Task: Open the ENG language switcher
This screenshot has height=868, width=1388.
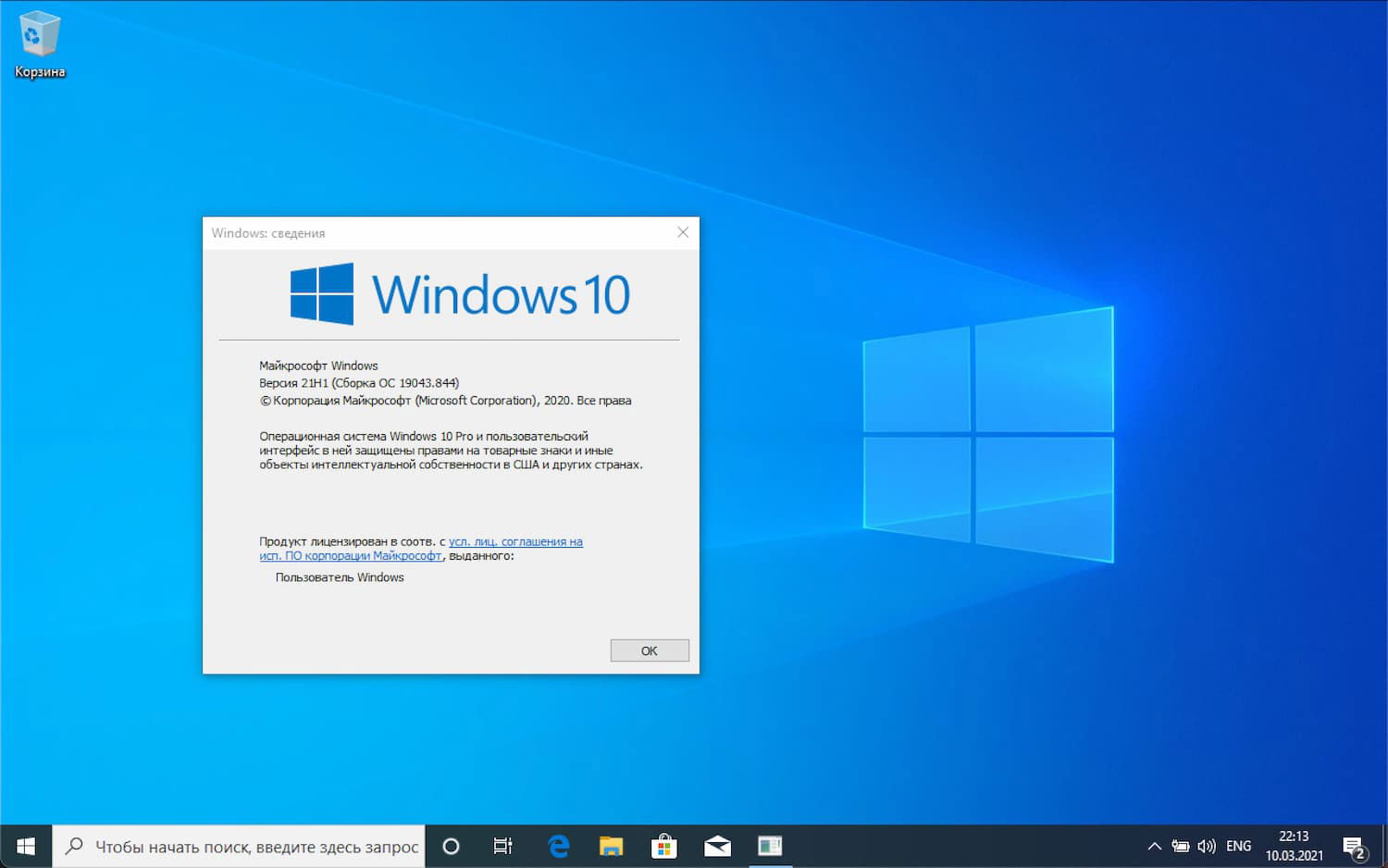Action: click(x=1238, y=845)
